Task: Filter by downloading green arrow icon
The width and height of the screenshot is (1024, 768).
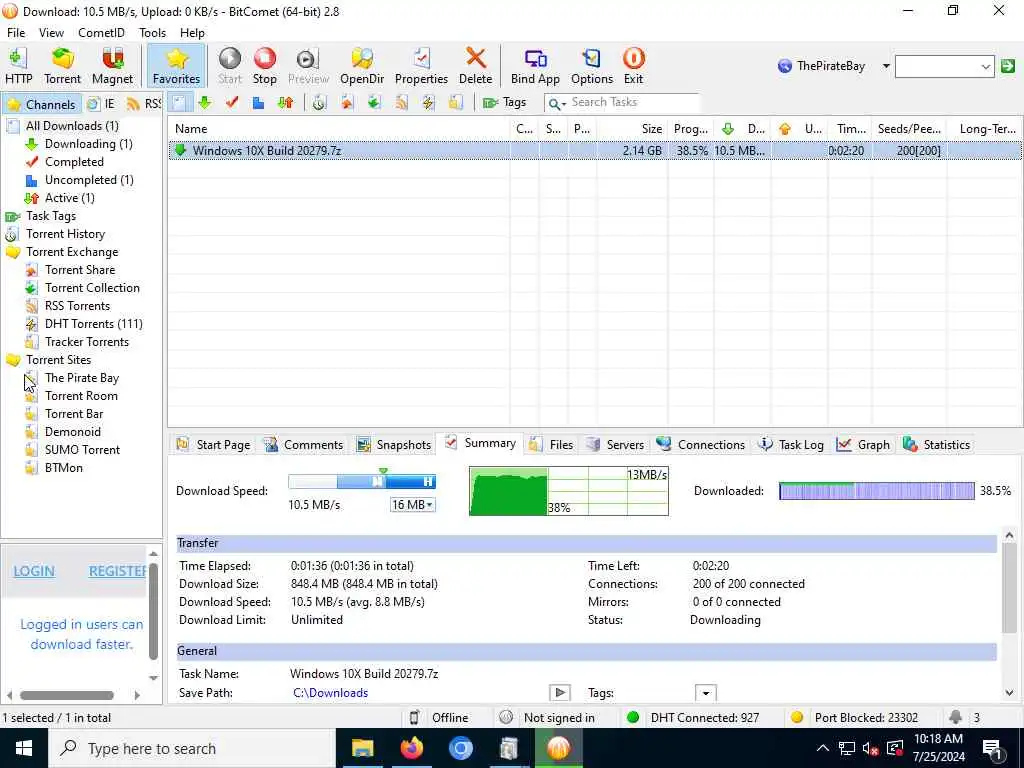Action: click(x=205, y=103)
